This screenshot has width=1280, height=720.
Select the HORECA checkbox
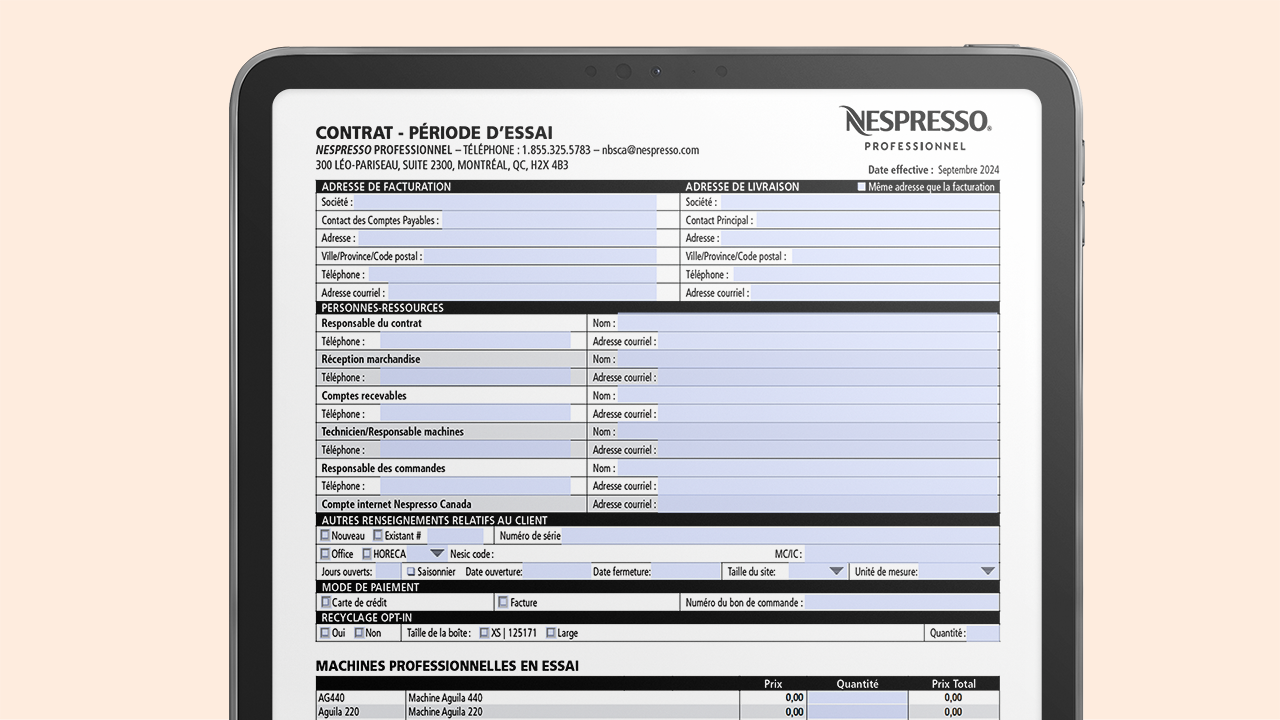point(367,553)
